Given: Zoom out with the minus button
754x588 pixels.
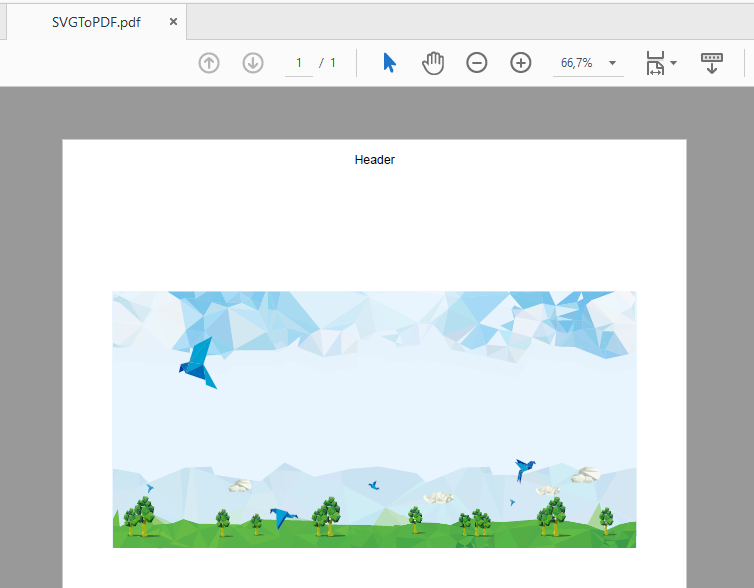Looking at the screenshot, I should [477, 63].
